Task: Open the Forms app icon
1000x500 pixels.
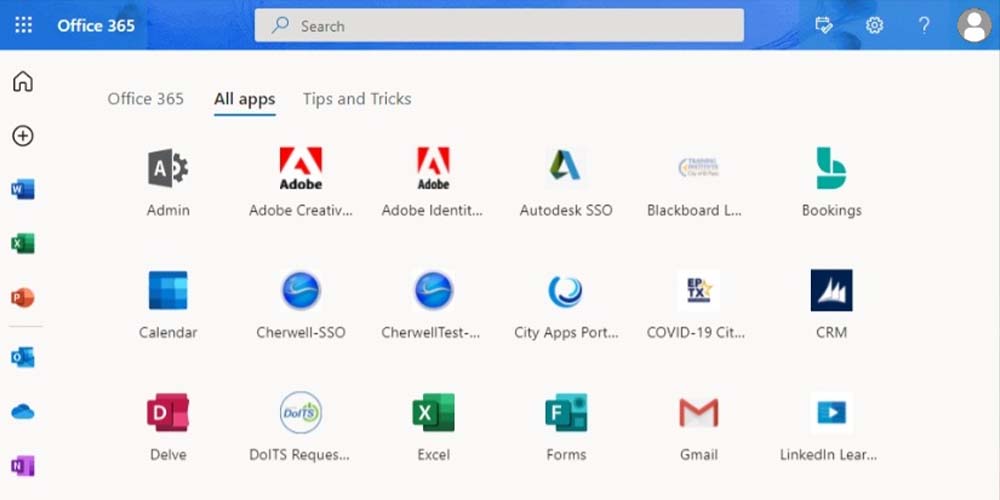Action: pos(566,413)
